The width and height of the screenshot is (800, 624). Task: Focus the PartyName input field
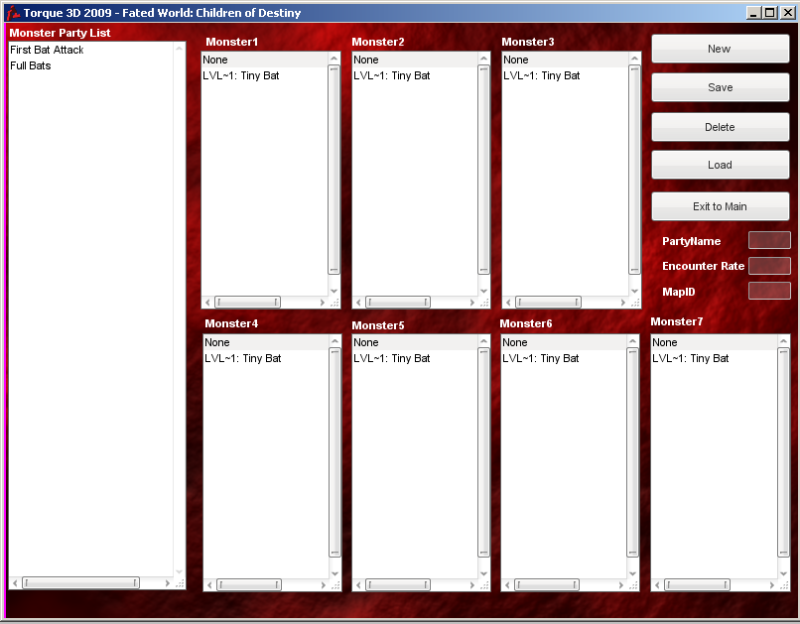click(x=769, y=241)
